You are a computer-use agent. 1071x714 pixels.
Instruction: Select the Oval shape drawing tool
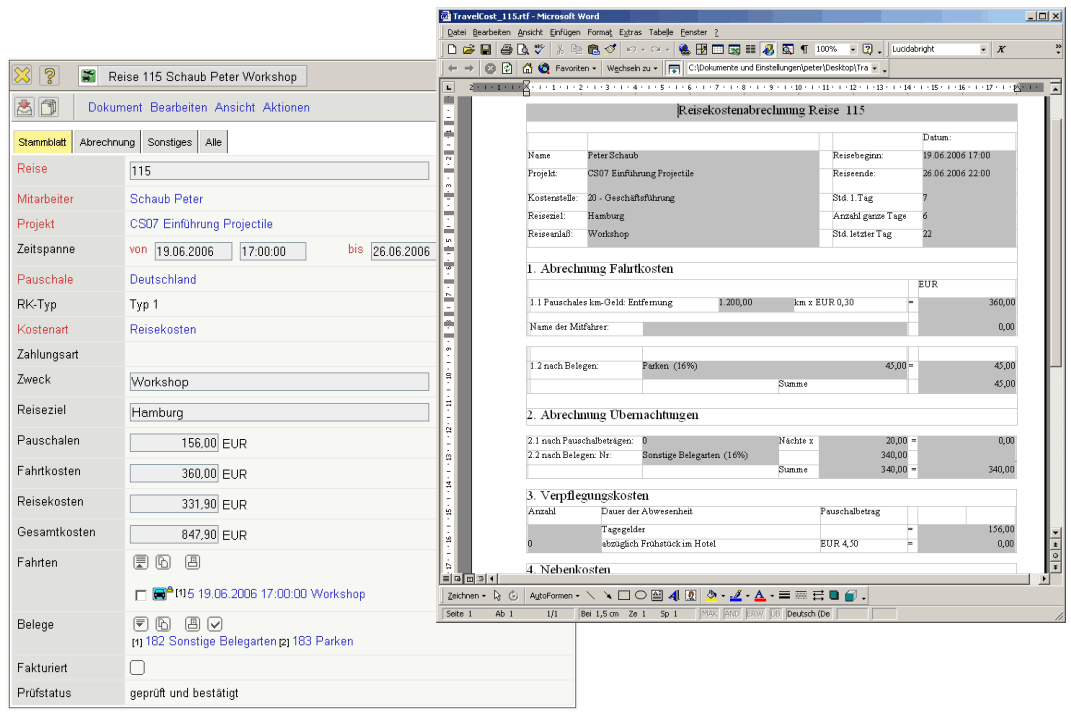(x=640, y=595)
